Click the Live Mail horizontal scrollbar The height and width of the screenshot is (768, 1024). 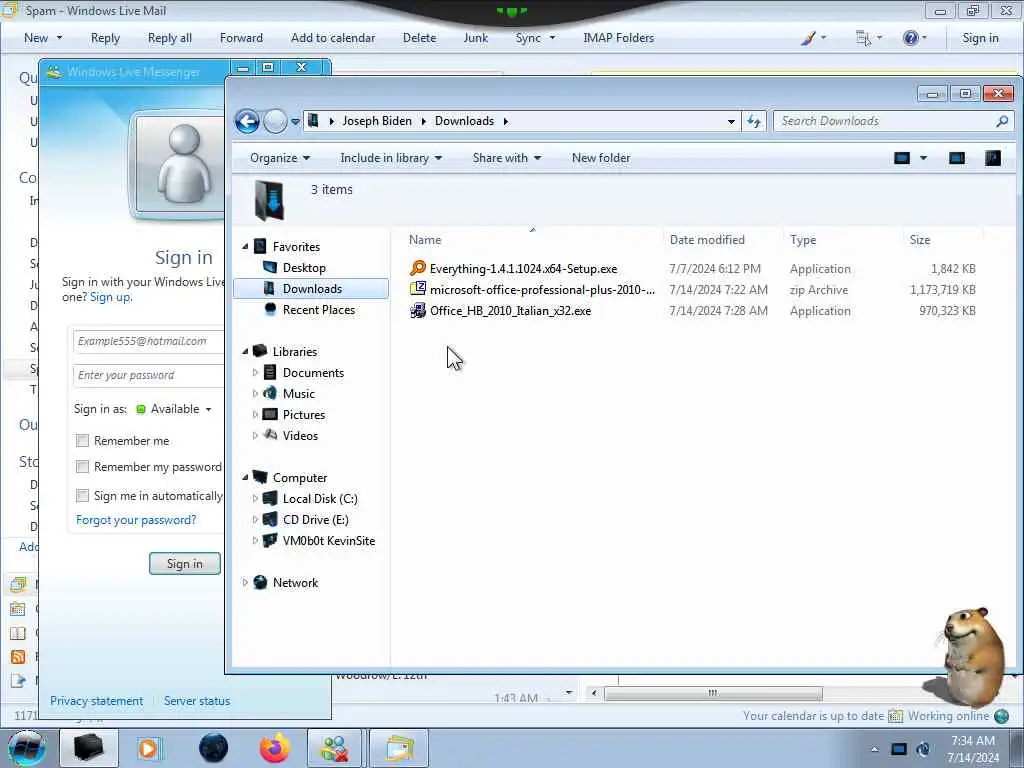[712, 693]
